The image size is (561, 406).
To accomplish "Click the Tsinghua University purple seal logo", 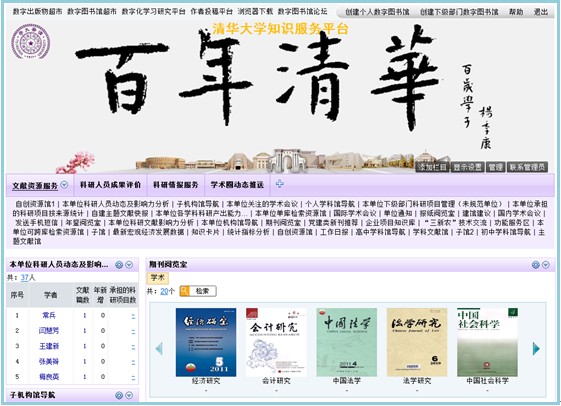I will [30, 42].
